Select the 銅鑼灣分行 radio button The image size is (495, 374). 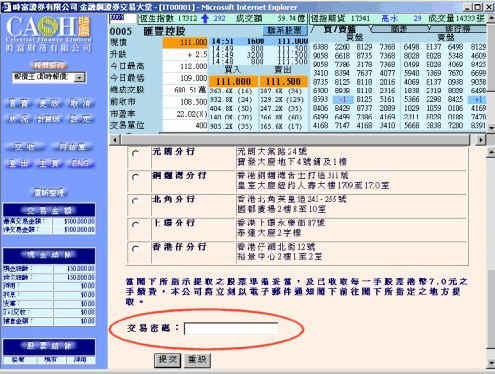(x=136, y=177)
